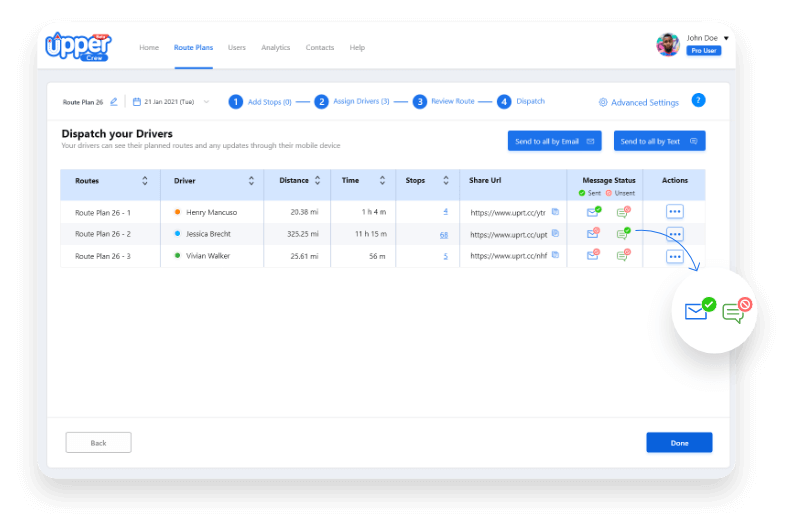Click email status icon for Vivian Walker
The width and height of the screenshot is (795, 531).
point(594,255)
